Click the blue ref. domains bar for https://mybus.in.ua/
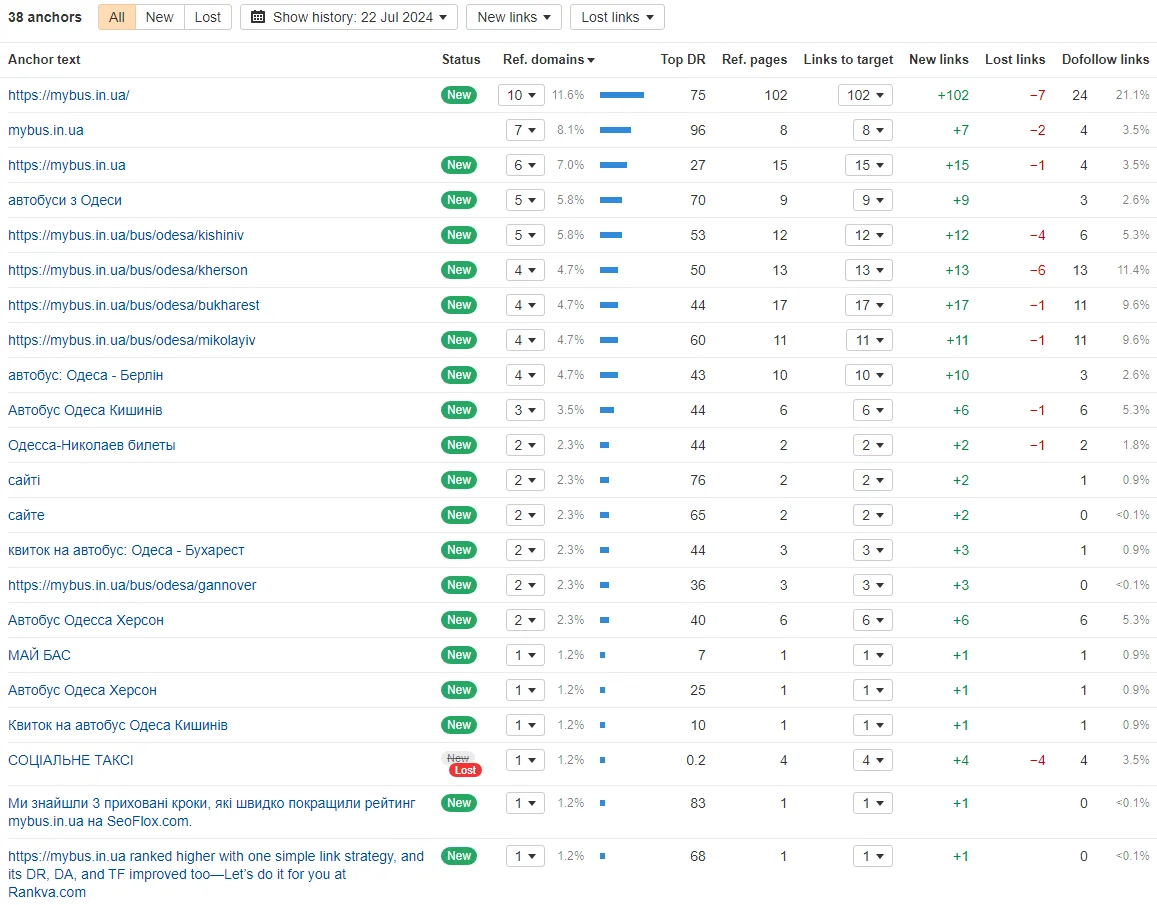This screenshot has width=1157, height=905. click(621, 95)
